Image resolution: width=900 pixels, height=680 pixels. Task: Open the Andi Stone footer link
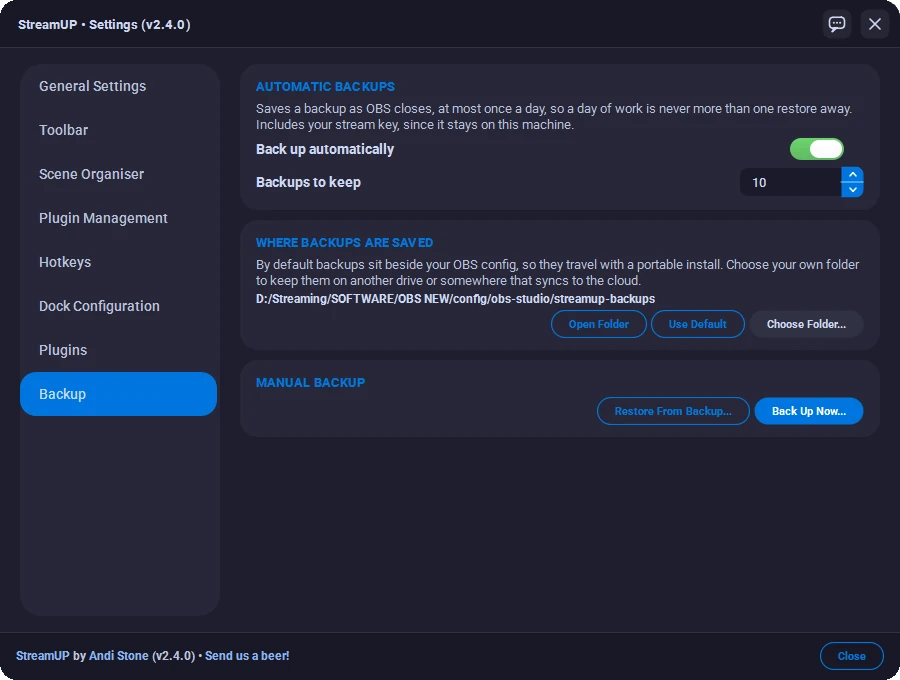119,656
